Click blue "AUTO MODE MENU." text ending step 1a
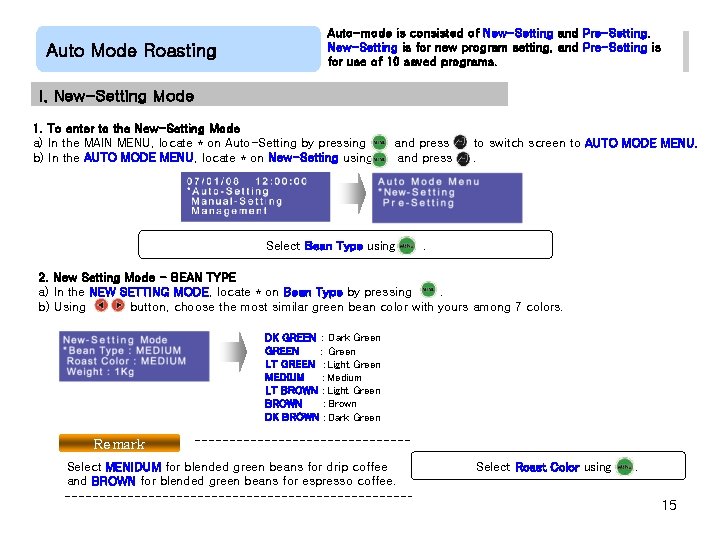The width and height of the screenshot is (720, 540). [641, 143]
